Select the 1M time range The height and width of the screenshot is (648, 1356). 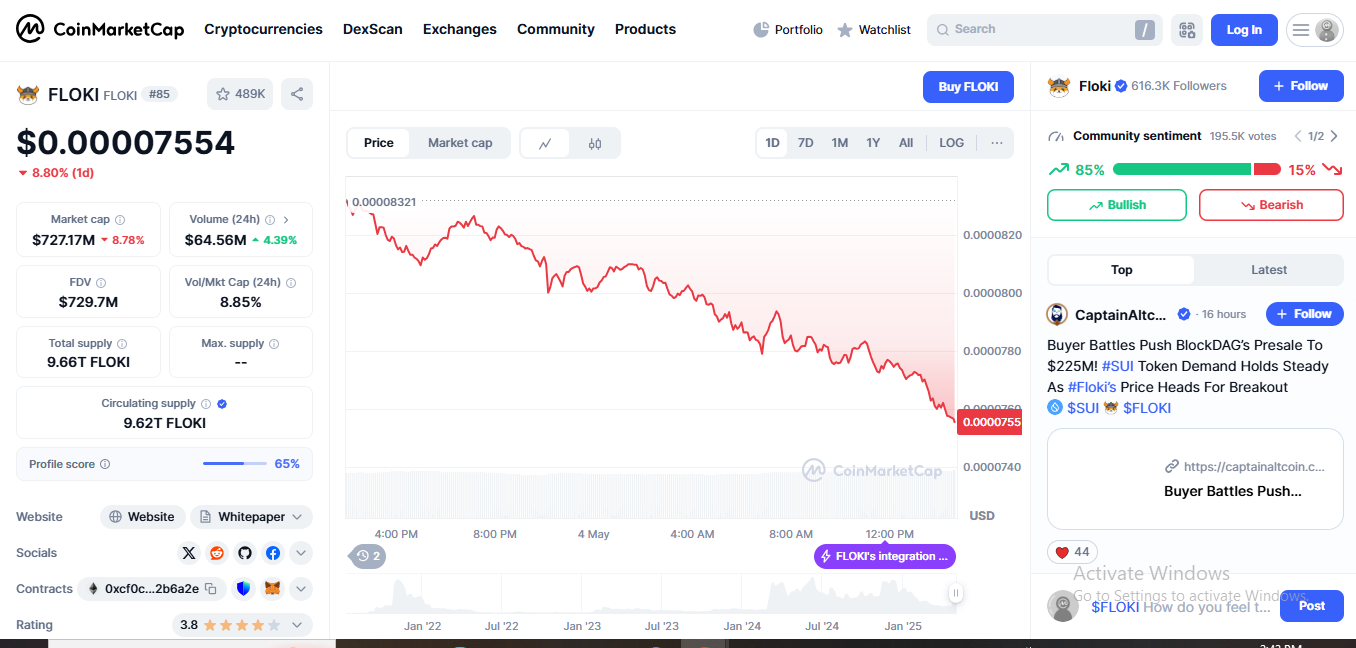click(840, 143)
